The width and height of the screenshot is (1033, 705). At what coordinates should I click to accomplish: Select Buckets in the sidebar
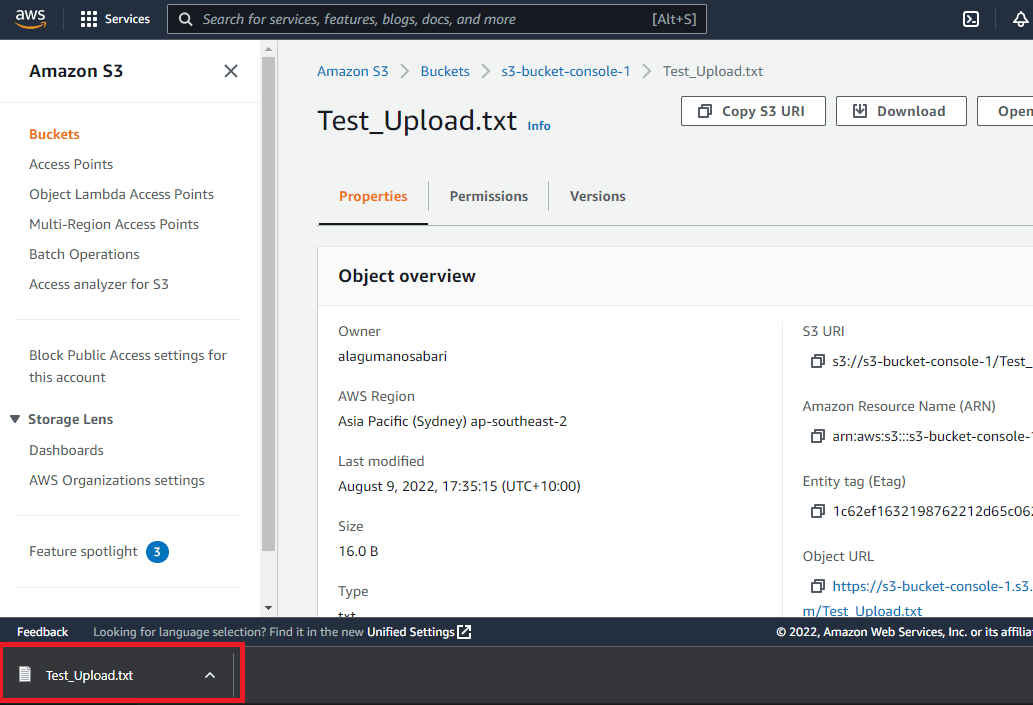click(x=54, y=134)
